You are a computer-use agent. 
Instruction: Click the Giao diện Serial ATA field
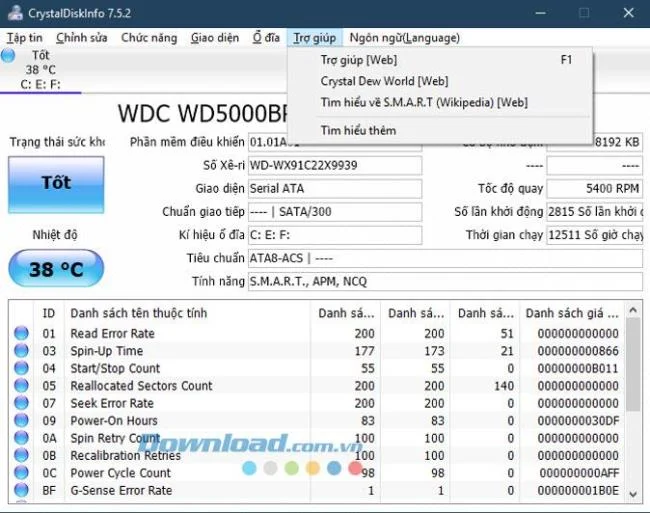(x=335, y=189)
